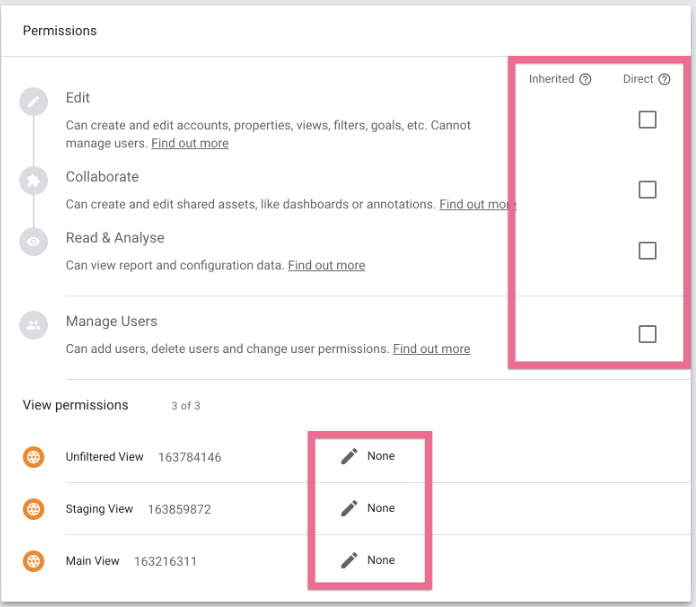Open help icon next to Inherited
Screen dimensions: 696x607
click(586, 80)
